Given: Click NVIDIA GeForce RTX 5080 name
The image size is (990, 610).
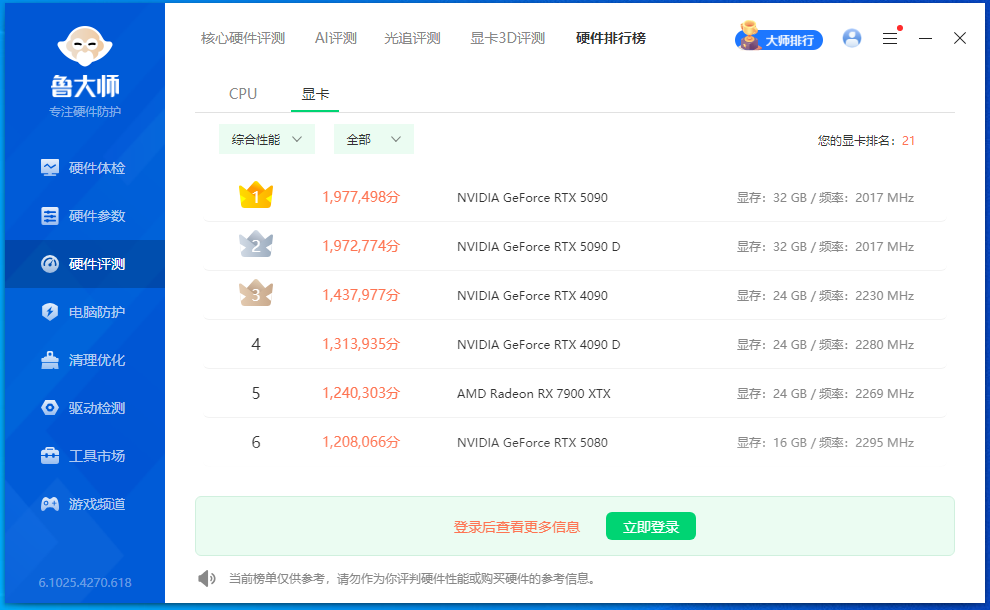Looking at the screenshot, I should (532, 443).
